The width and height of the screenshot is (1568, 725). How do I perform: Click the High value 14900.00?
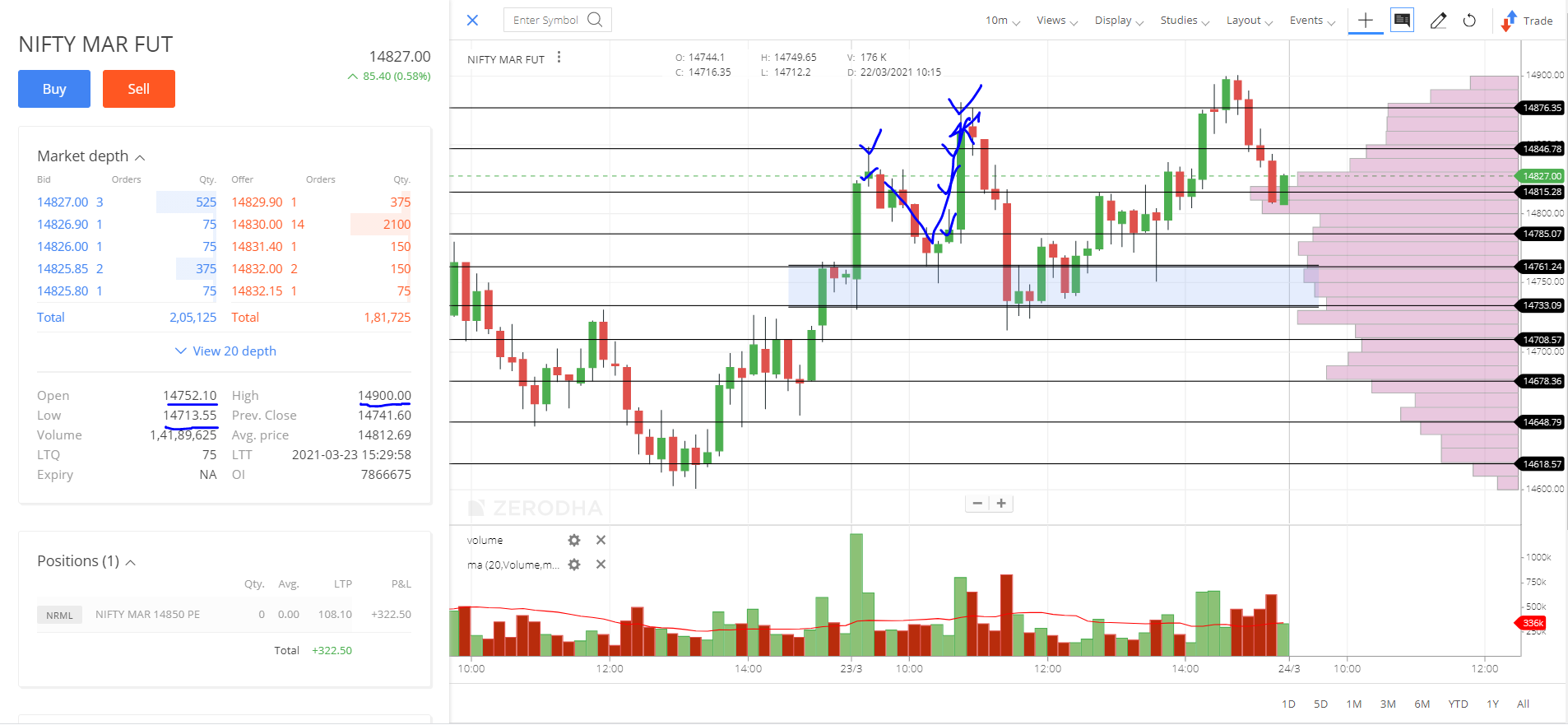(384, 396)
